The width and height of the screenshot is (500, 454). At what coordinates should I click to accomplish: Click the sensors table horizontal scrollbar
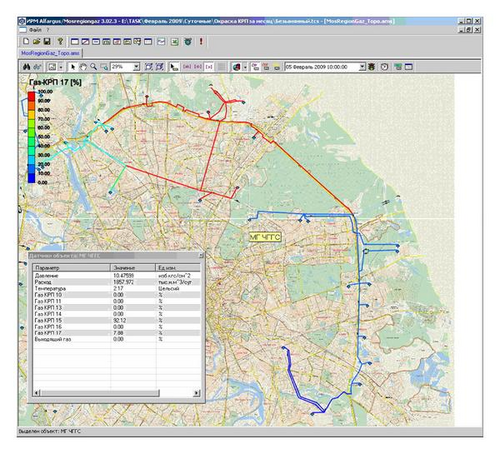[117, 393]
